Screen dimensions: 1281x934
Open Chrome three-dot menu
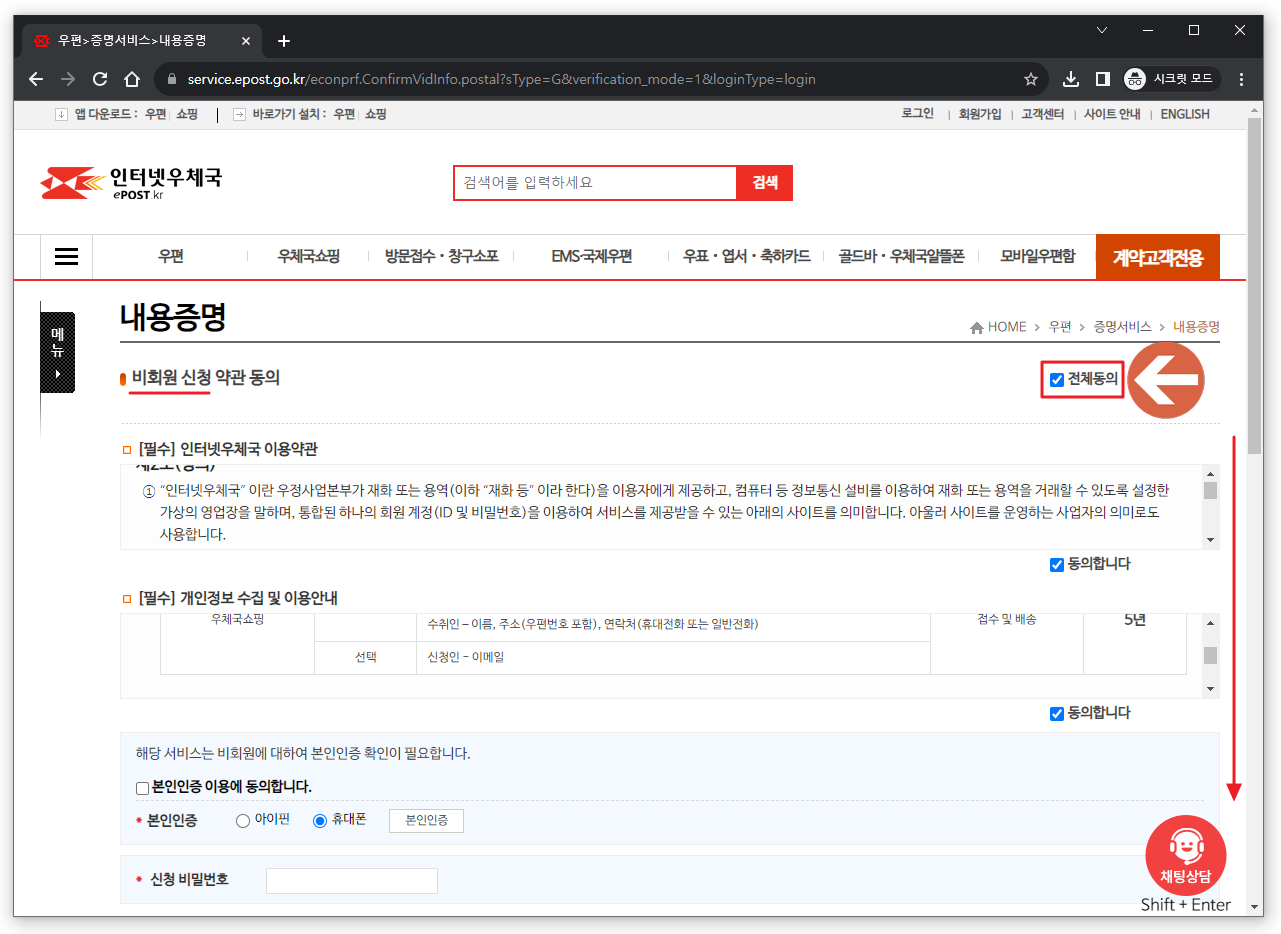[1242, 79]
